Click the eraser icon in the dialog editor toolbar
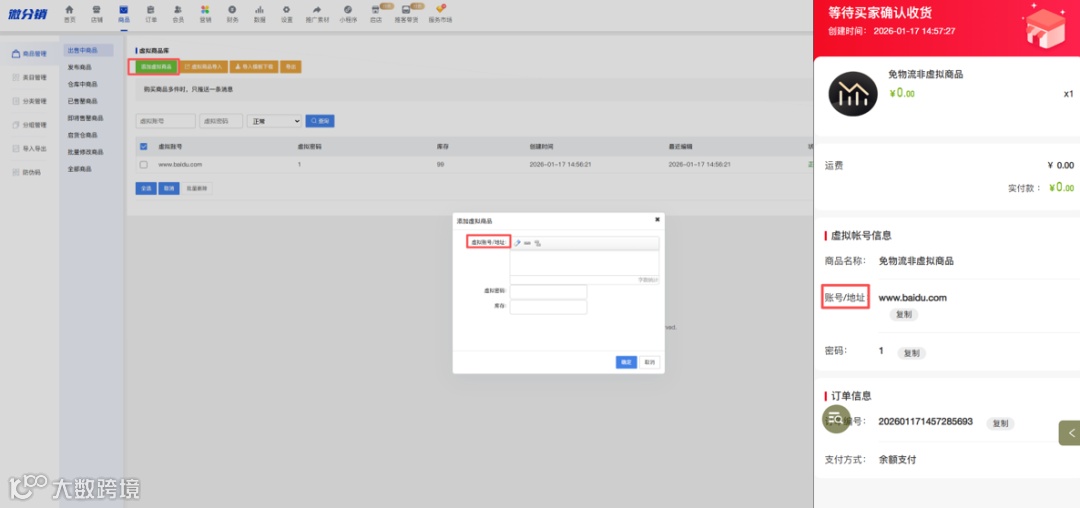 (517, 243)
